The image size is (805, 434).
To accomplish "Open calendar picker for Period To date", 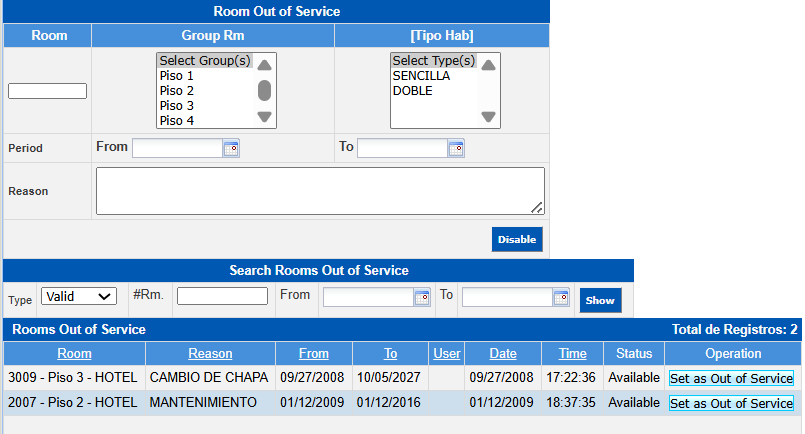I will [456, 148].
